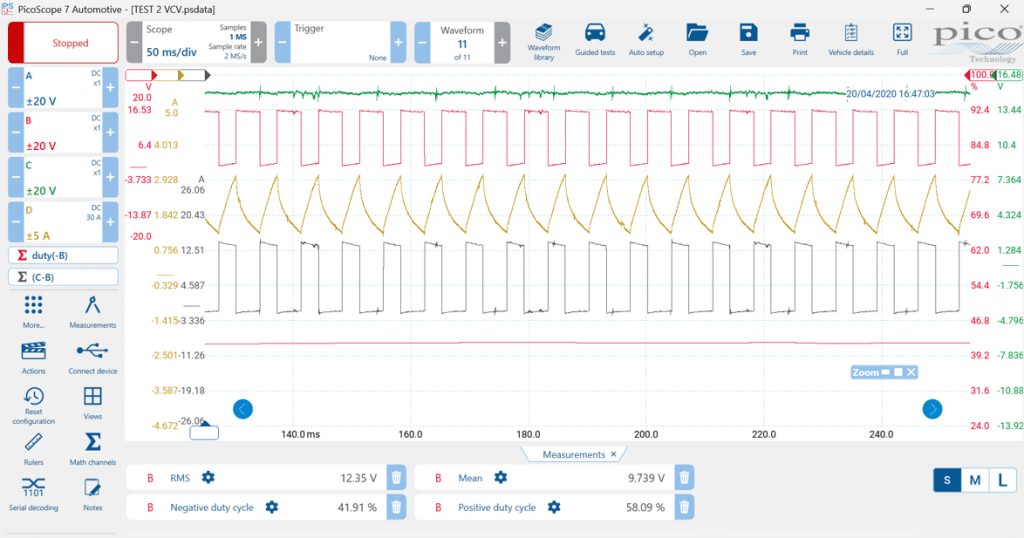This screenshot has height=538, width=1024.
Task: Delete the Negative duty cycle measurement
Action: coord(396,507)
